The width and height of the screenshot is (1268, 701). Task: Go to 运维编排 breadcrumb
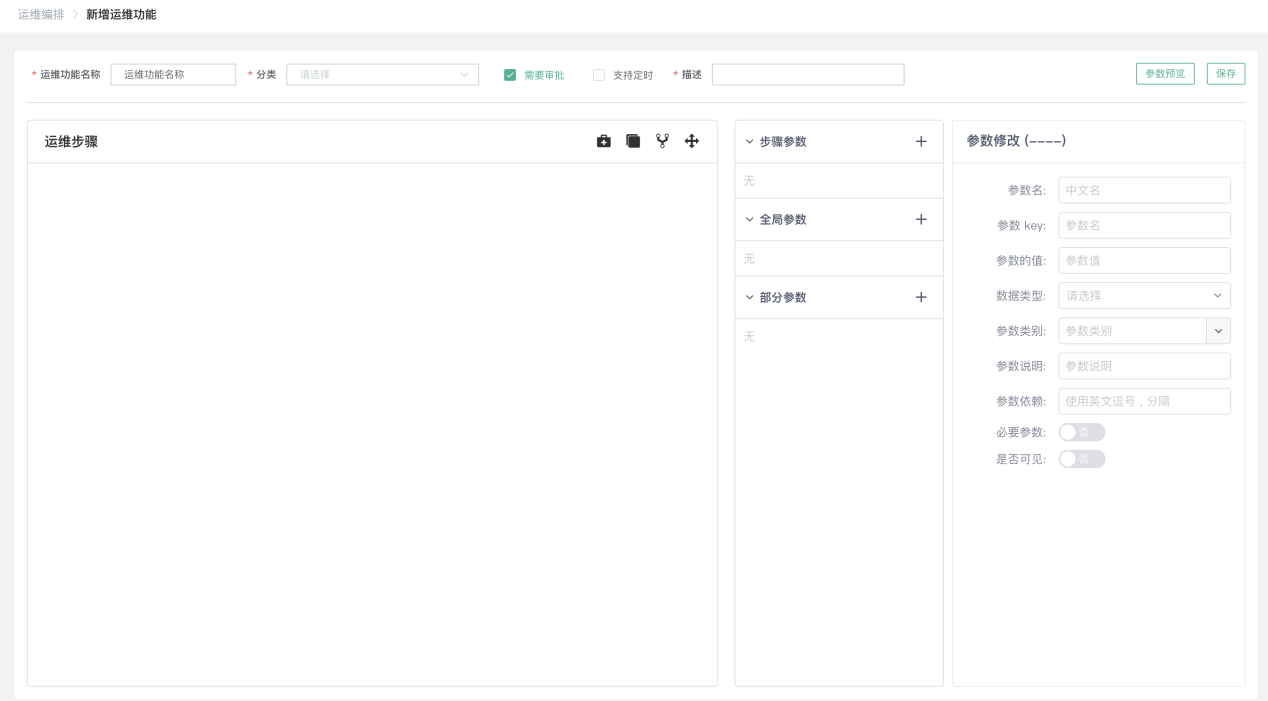pyautogui.click(x=41, y=14)
